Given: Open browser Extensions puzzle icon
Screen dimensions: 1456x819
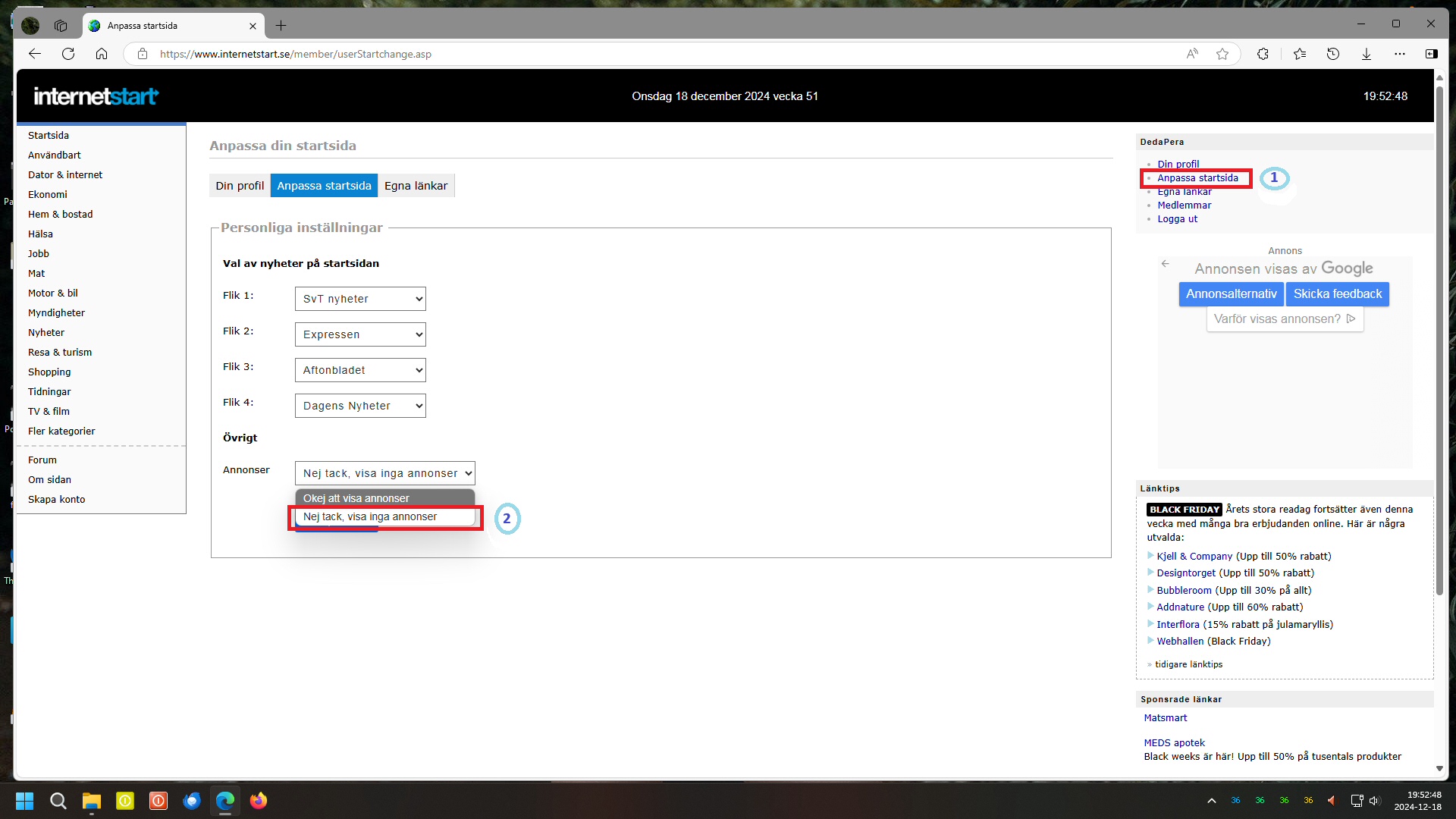Looking at the screenshot, I should click(1263, 54).
